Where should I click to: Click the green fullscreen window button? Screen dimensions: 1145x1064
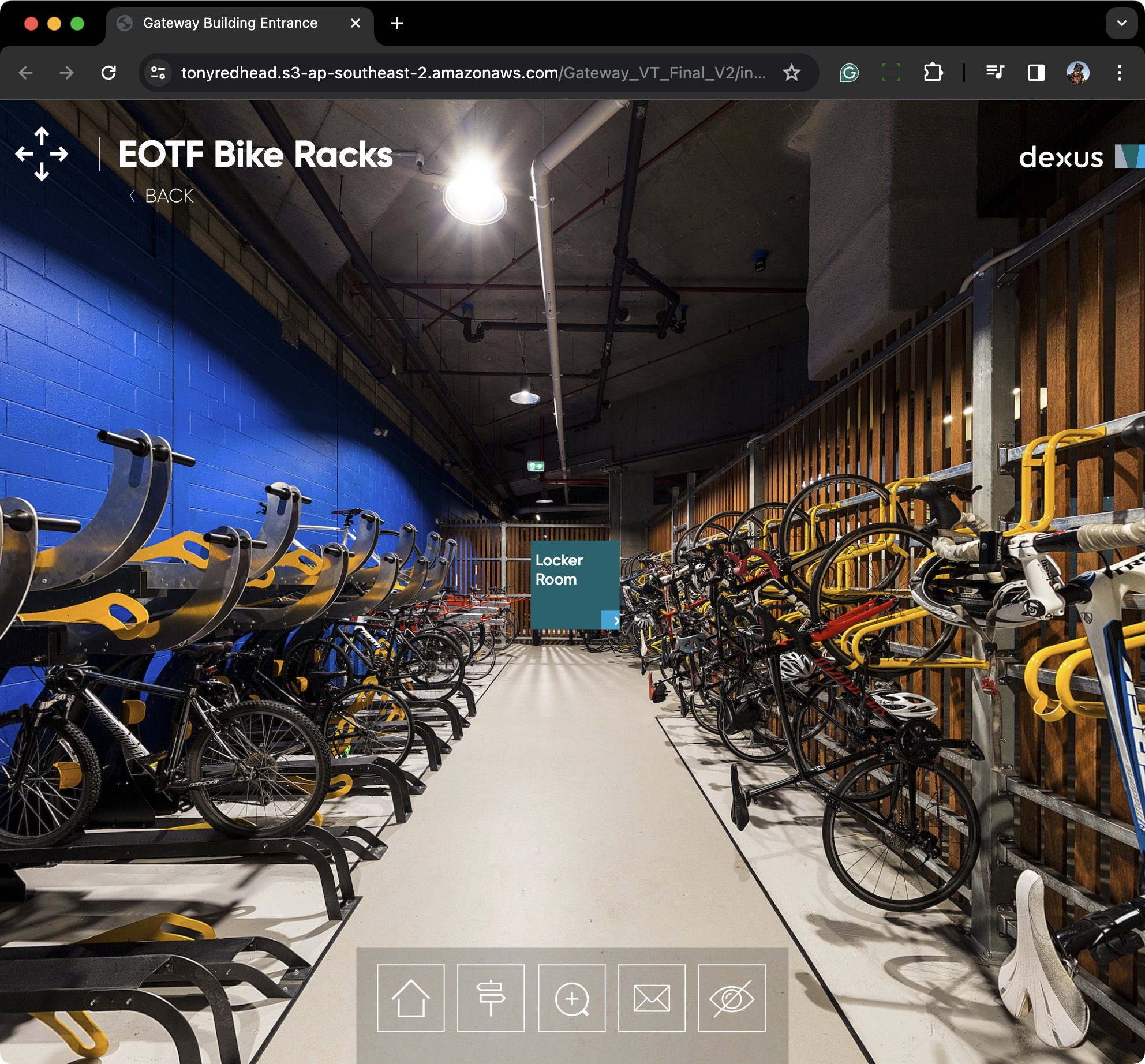click(x=77, y=23)
